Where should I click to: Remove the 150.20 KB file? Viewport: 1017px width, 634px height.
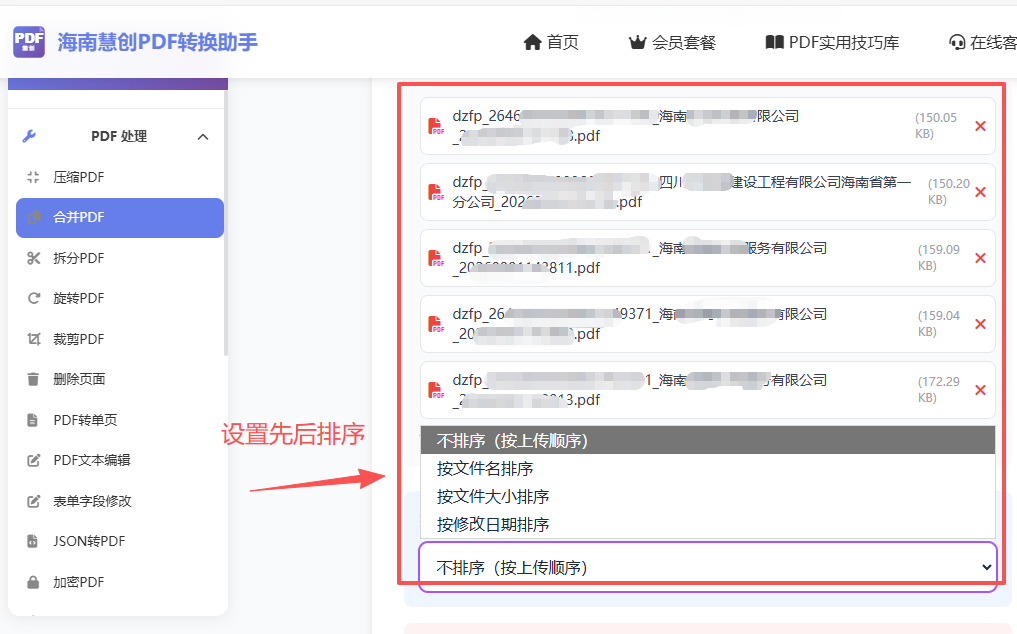981,192
